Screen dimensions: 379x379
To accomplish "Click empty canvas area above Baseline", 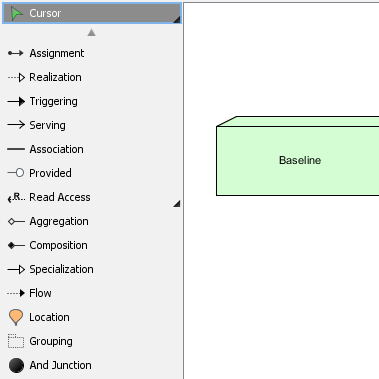I will pos(283,60).
